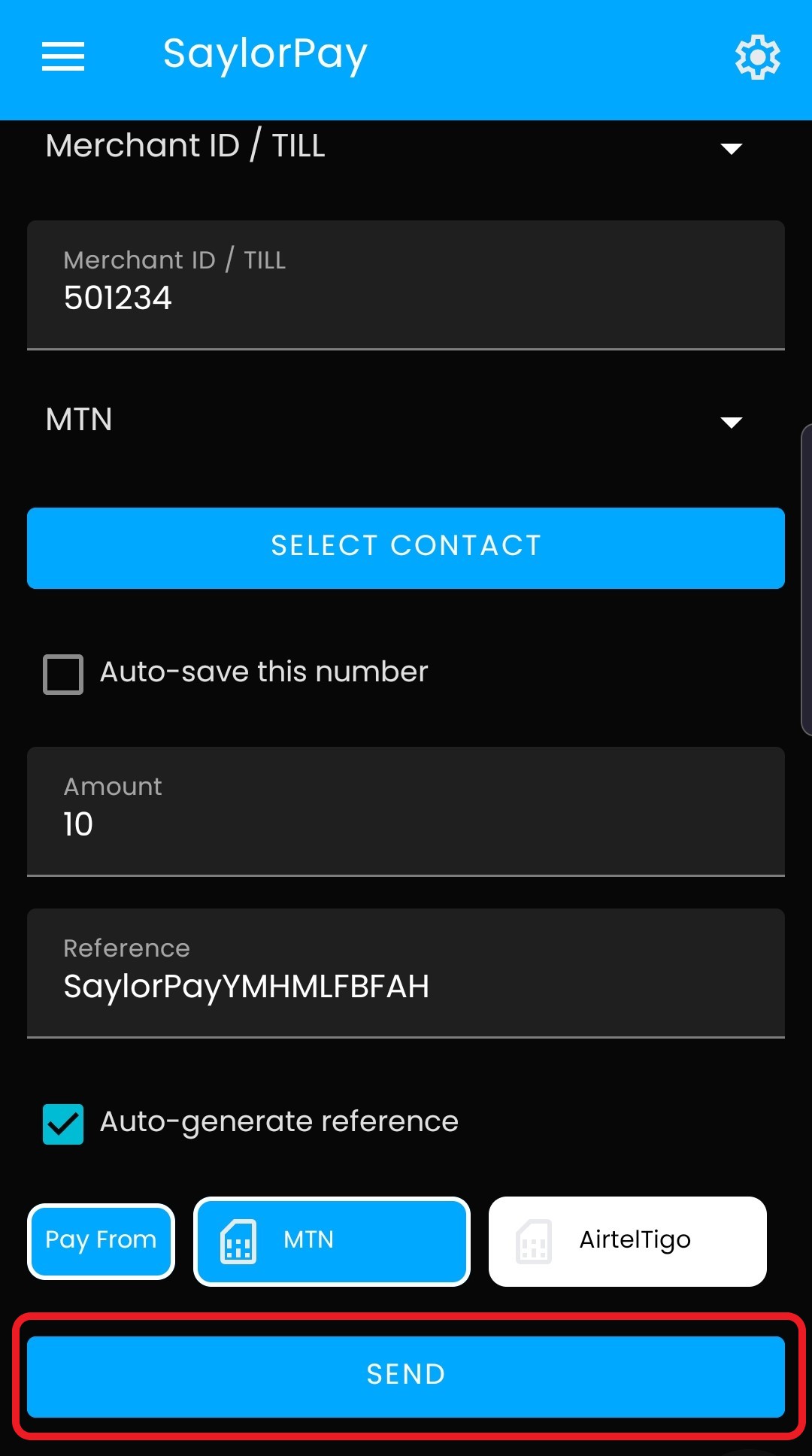Screen dimensions: 812x1456
Task: Tap the Pay From label button
Action: 101,1241
